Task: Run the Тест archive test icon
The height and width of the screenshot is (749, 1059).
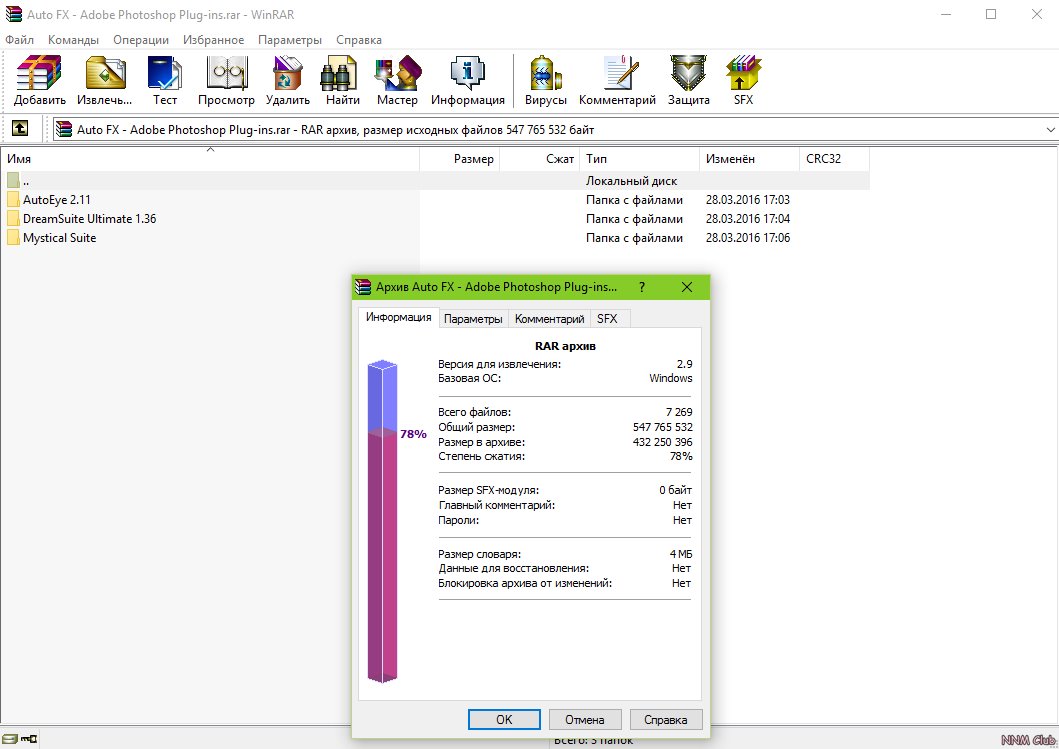Action: (x=165, y=76)
